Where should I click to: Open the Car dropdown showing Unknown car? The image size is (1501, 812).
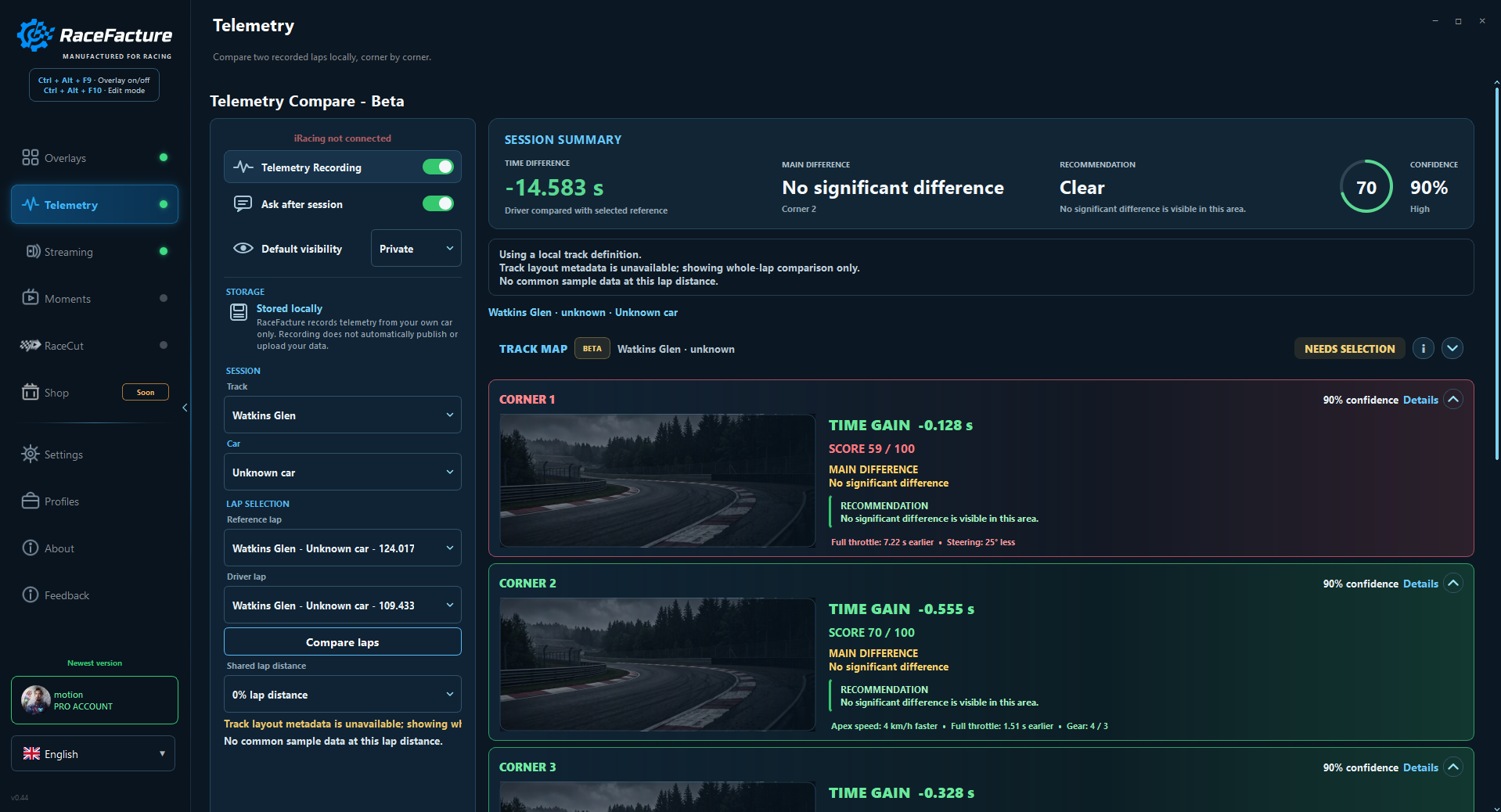[x=343, y=472]
